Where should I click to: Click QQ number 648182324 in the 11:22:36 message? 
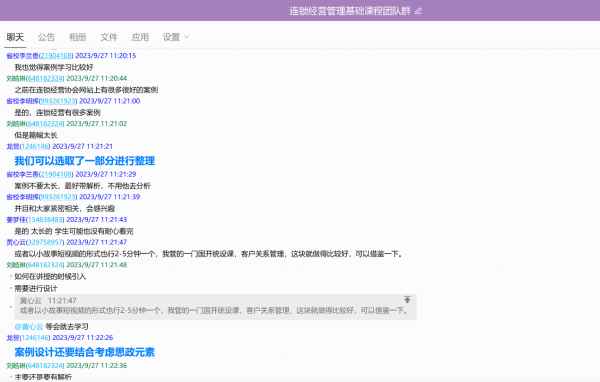45,366
